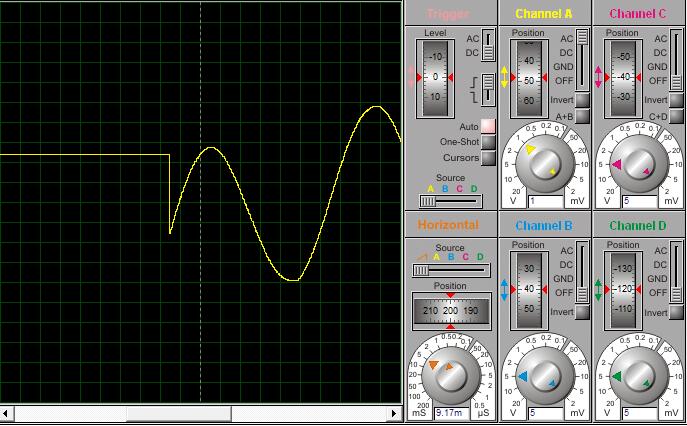This screenshot has width=687, height=426.
Task: Click the left scroll arrow under waveform
Action: click(6, 413)
